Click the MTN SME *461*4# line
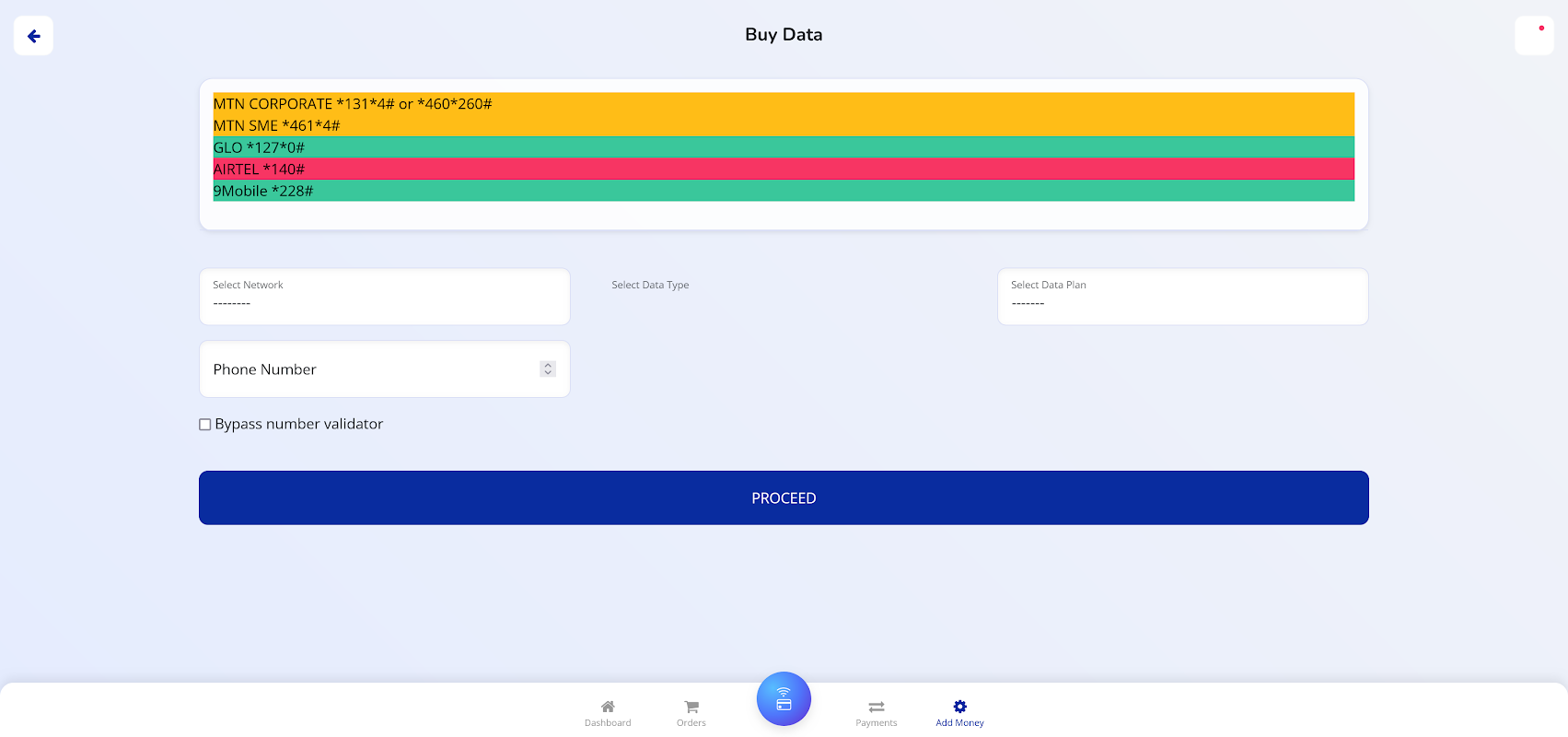Screen dimensions: 1568x737 click(784, 125)
